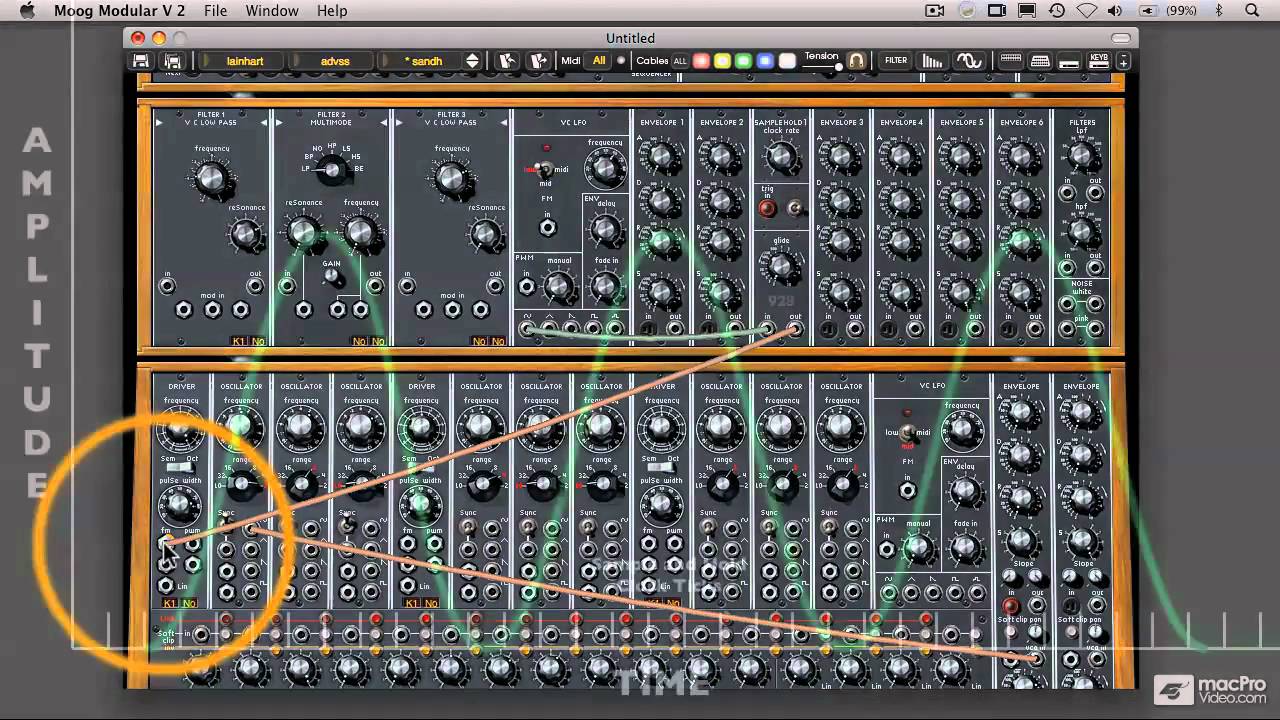Click the Save As preset icon

pyautogui.click(x=173, y=61)
